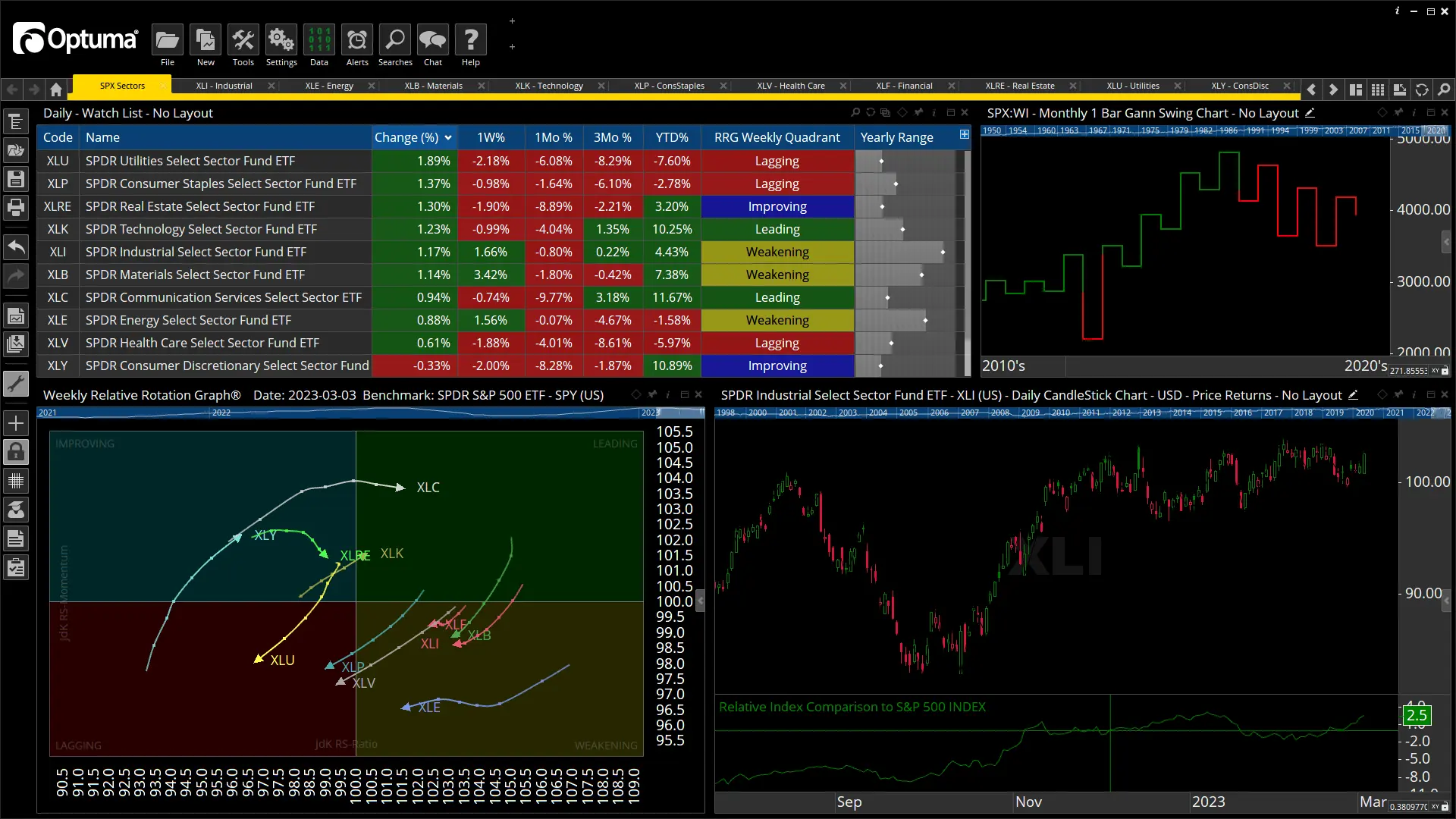
Task: Expand columns with plus beside Yearly Range
Action: point(964,134)
